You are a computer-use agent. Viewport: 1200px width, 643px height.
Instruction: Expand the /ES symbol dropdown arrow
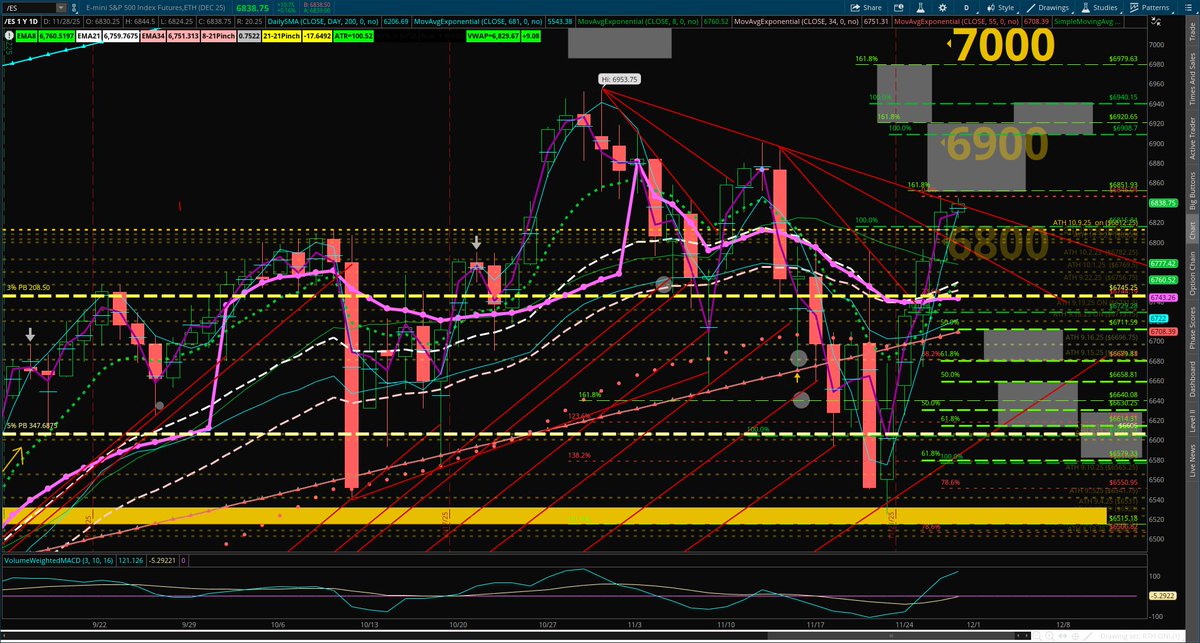click(60, 7)
